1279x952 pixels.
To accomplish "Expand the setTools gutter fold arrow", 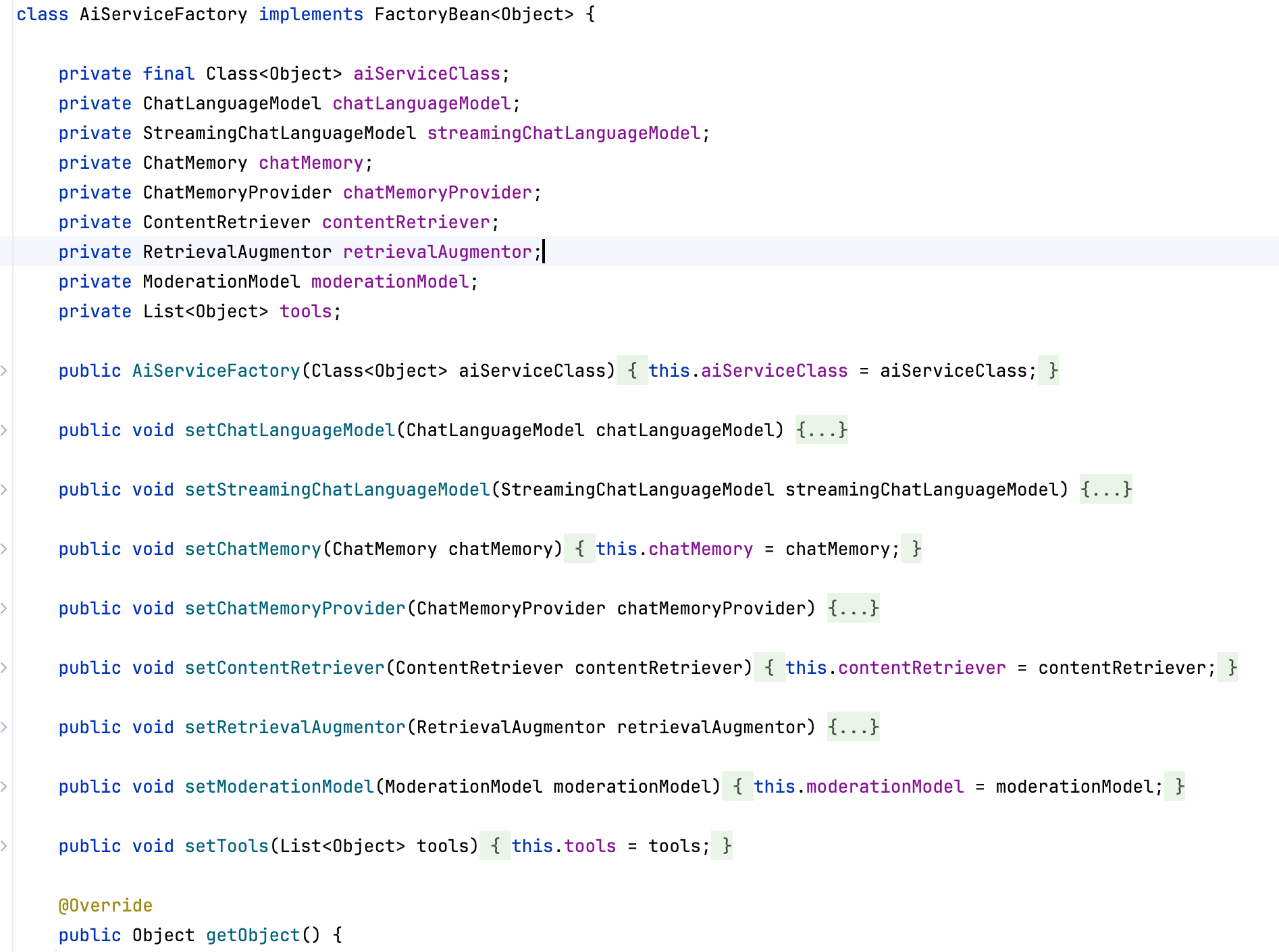I will click(4, 845).
